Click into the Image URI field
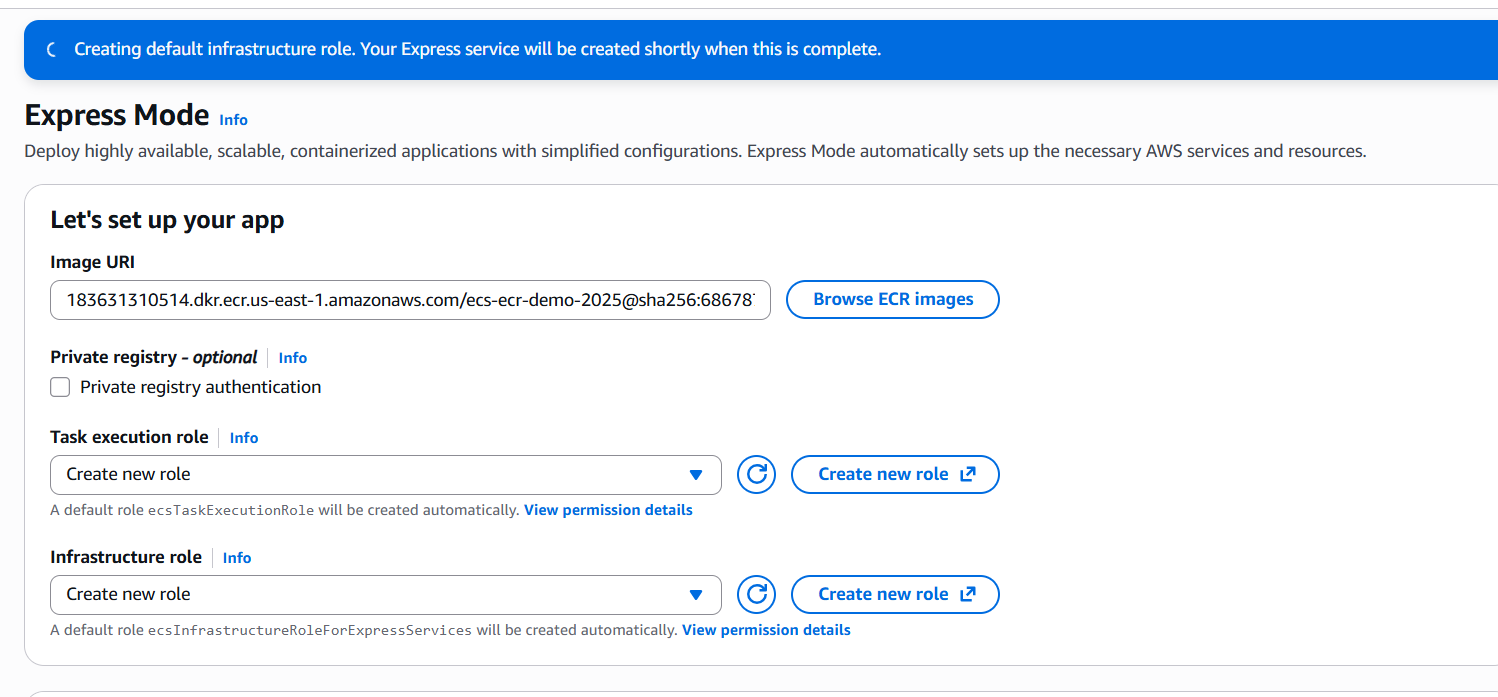Viewport: 1498px width, 697px height. (x=410, y=299)
